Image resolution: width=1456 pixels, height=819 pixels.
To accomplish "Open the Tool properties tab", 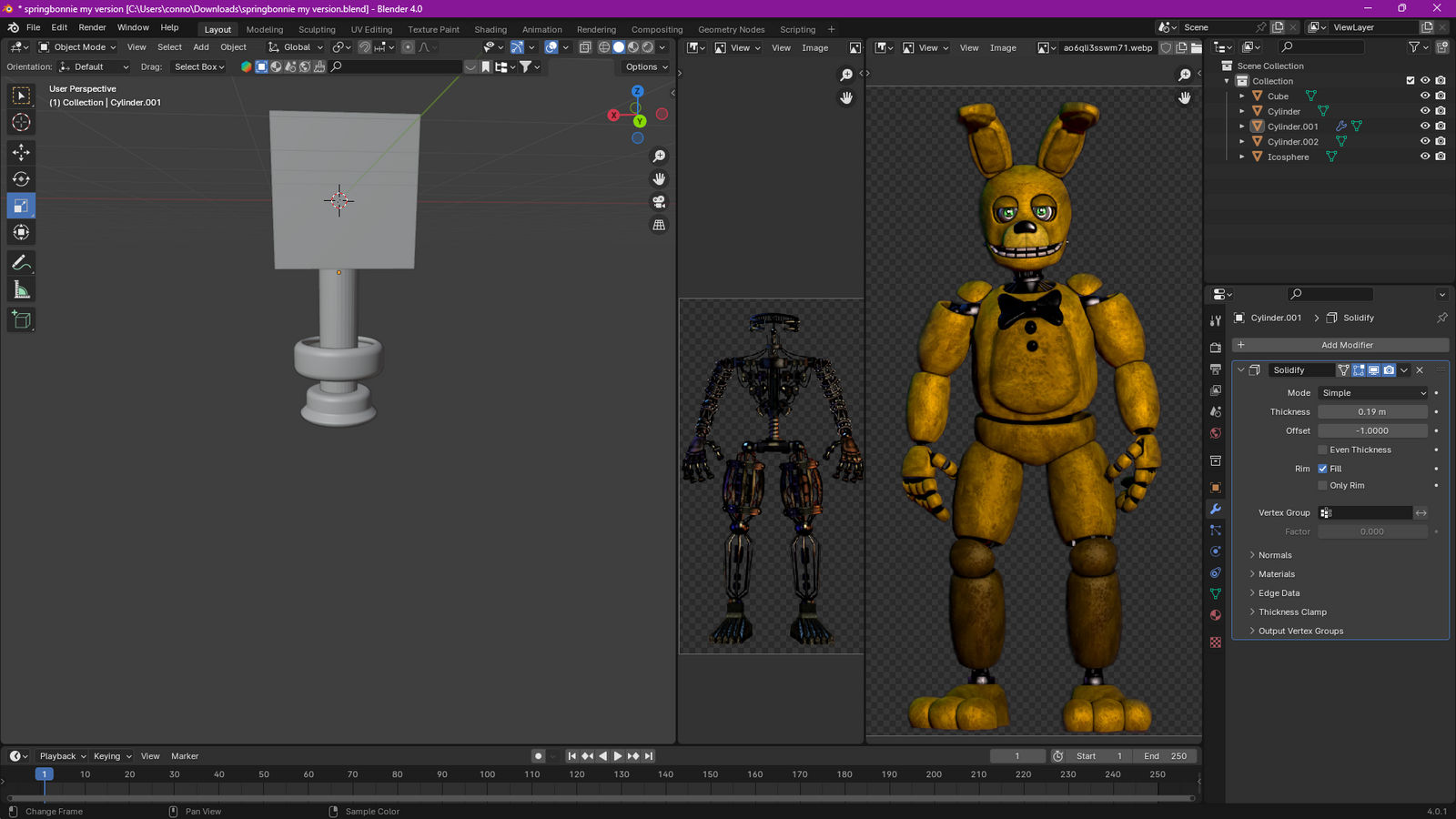I will coord(1216,321).
